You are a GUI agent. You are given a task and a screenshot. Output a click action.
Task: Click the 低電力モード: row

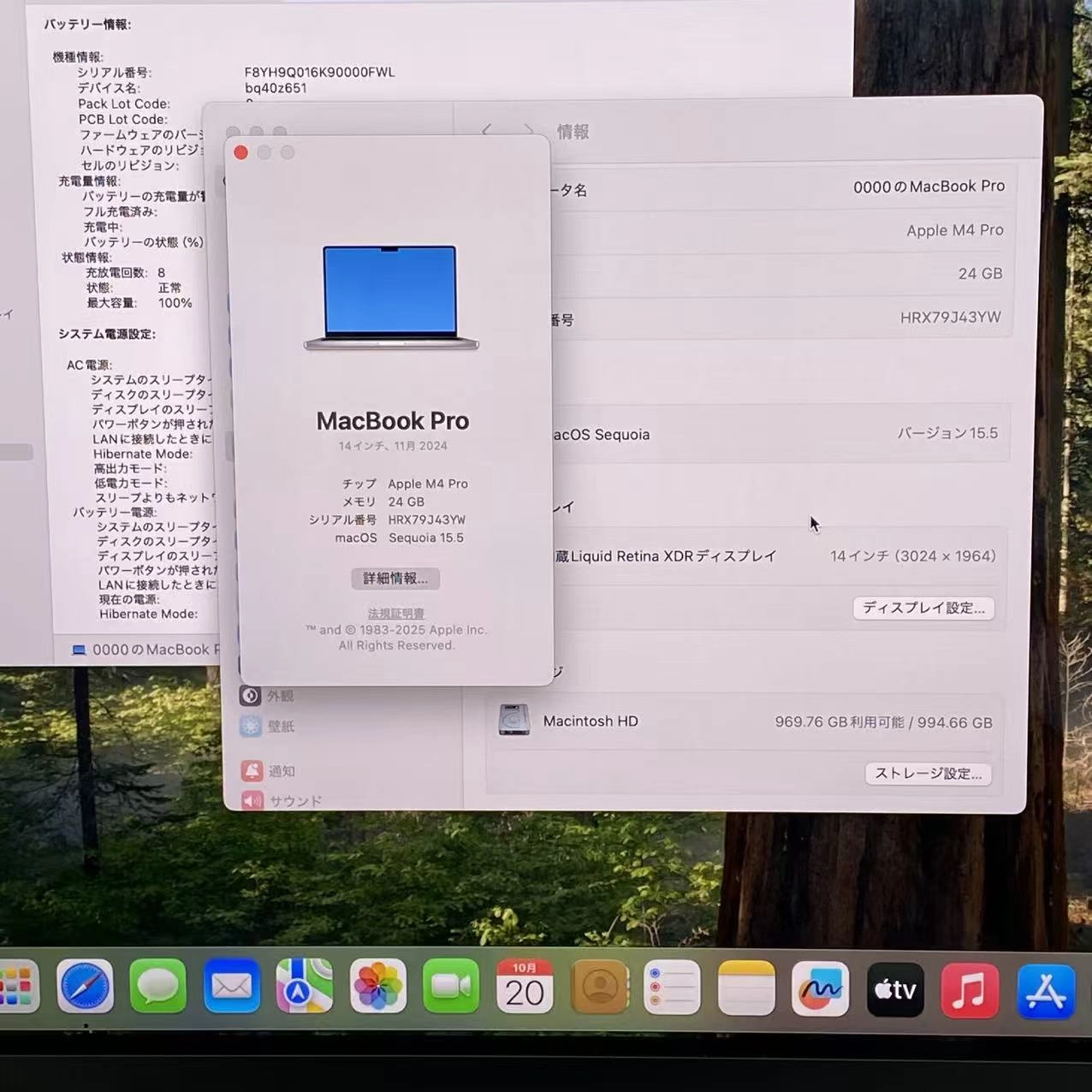click(x=131, y=484)
